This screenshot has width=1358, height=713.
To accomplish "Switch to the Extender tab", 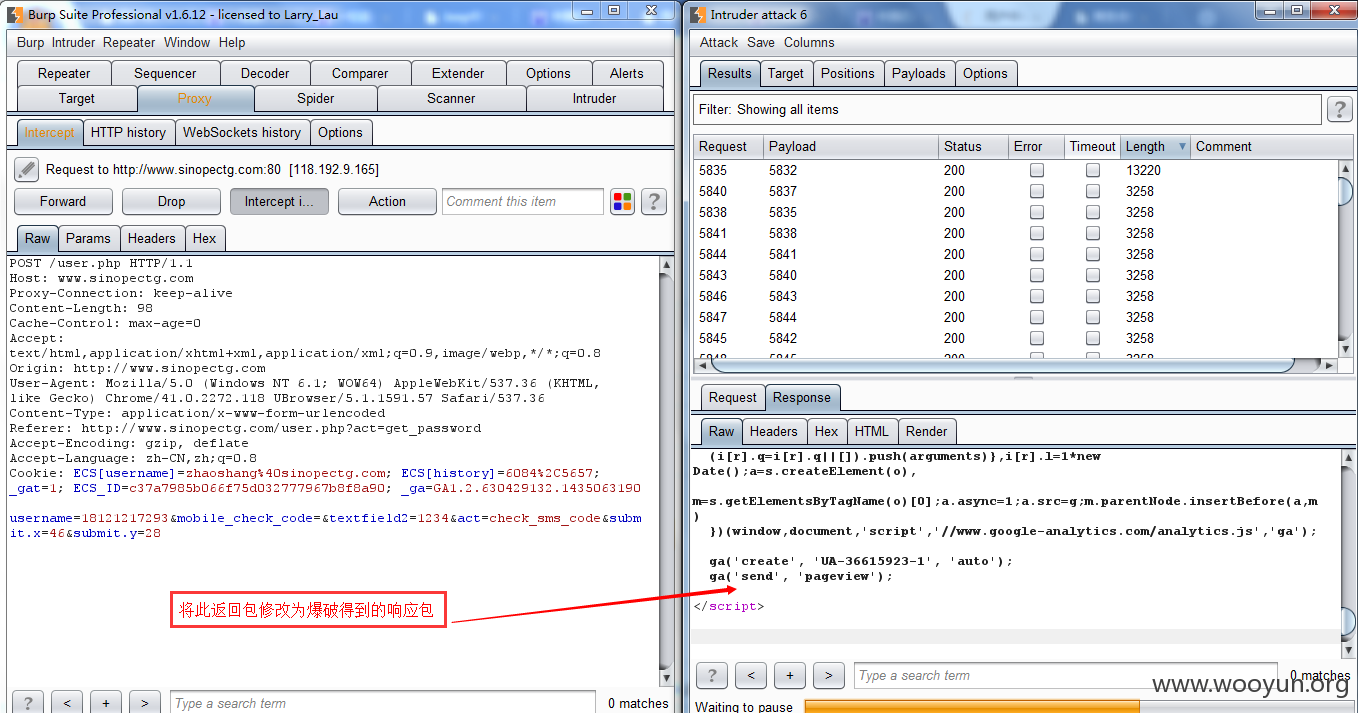I will [x=458, y=73].
